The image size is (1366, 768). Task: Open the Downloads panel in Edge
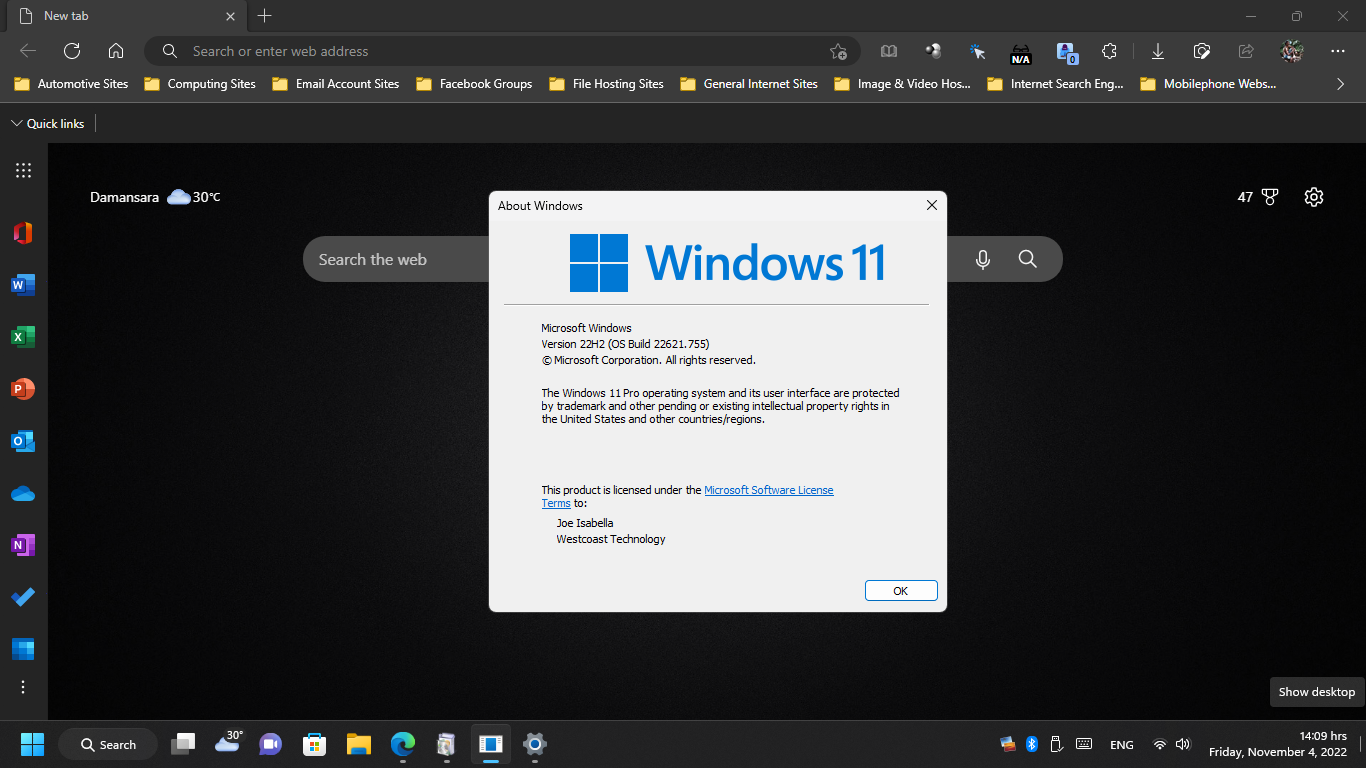point(1158,51)
